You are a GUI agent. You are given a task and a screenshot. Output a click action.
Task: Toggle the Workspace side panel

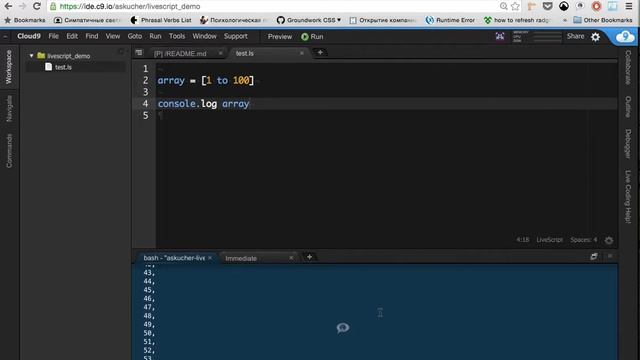point(9,67)
